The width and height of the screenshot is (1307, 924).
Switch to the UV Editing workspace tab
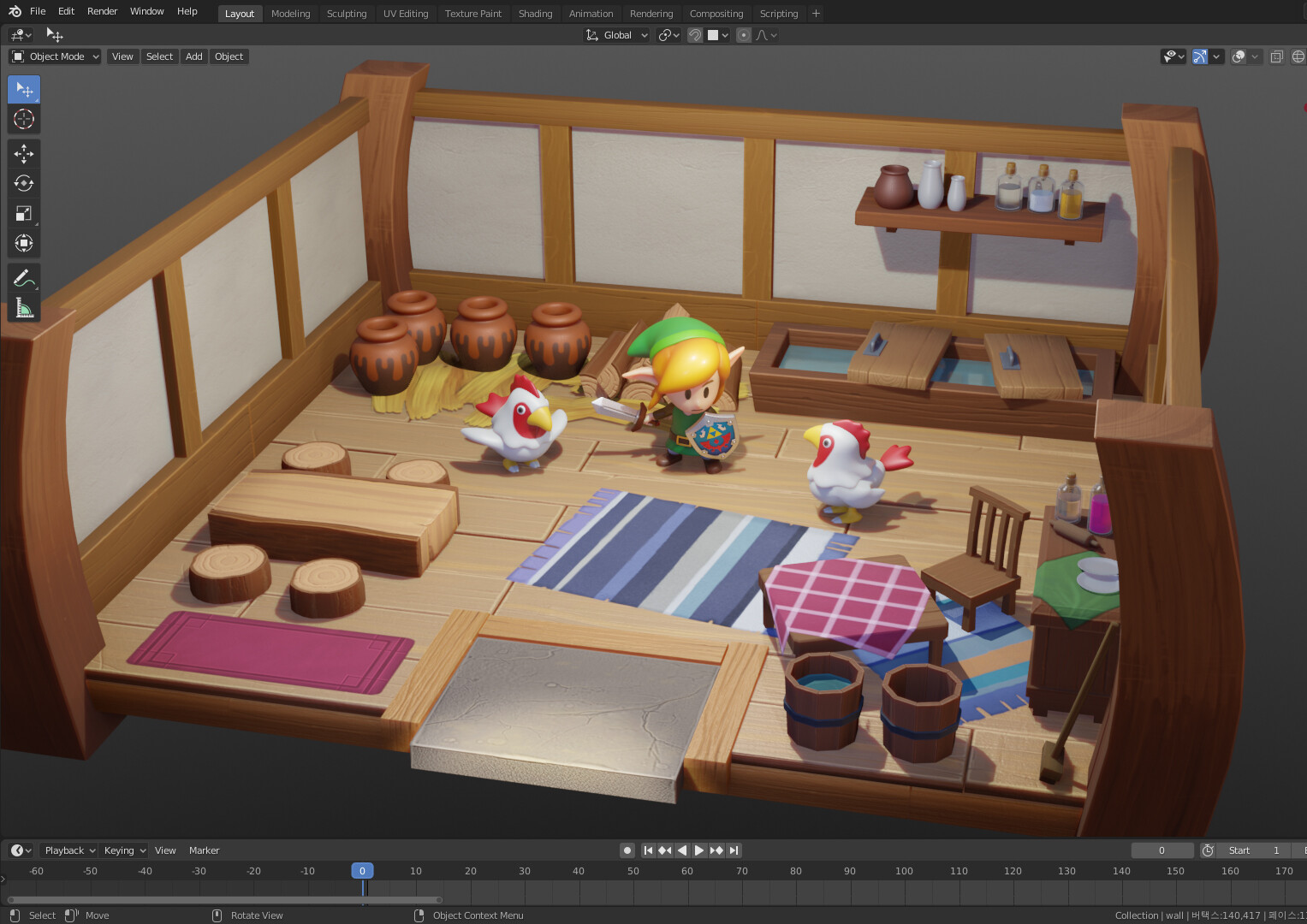coord(406,14)
